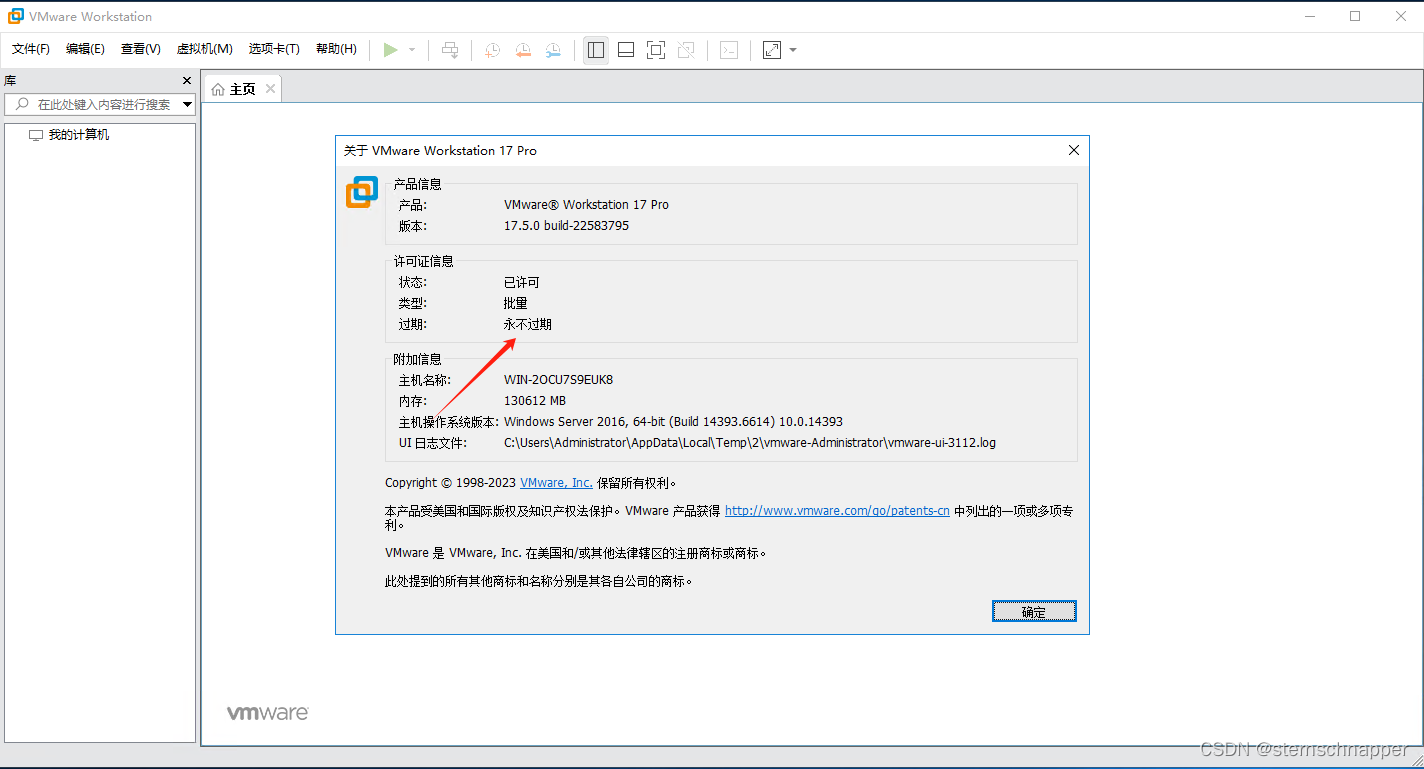Toggle the Show Library sidebar icon
The height and width of the screenshot is (769, 1424).
click(596, 50)
